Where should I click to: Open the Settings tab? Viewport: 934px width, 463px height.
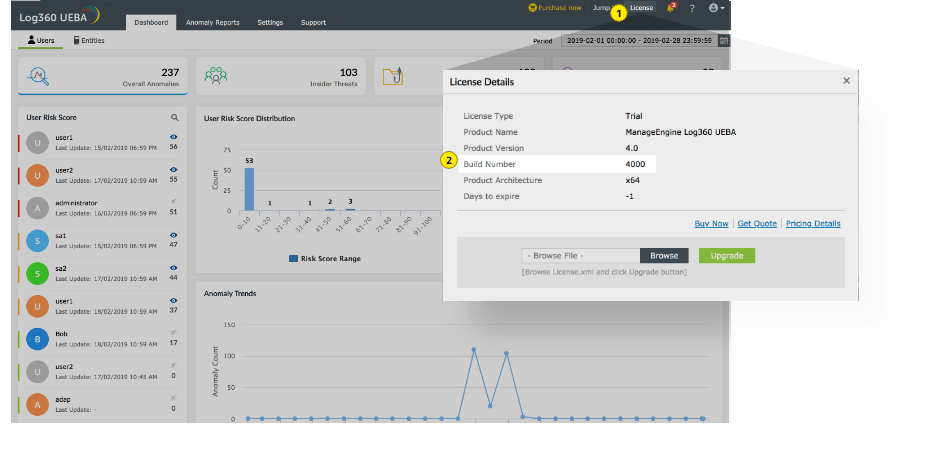pos(270,23)
